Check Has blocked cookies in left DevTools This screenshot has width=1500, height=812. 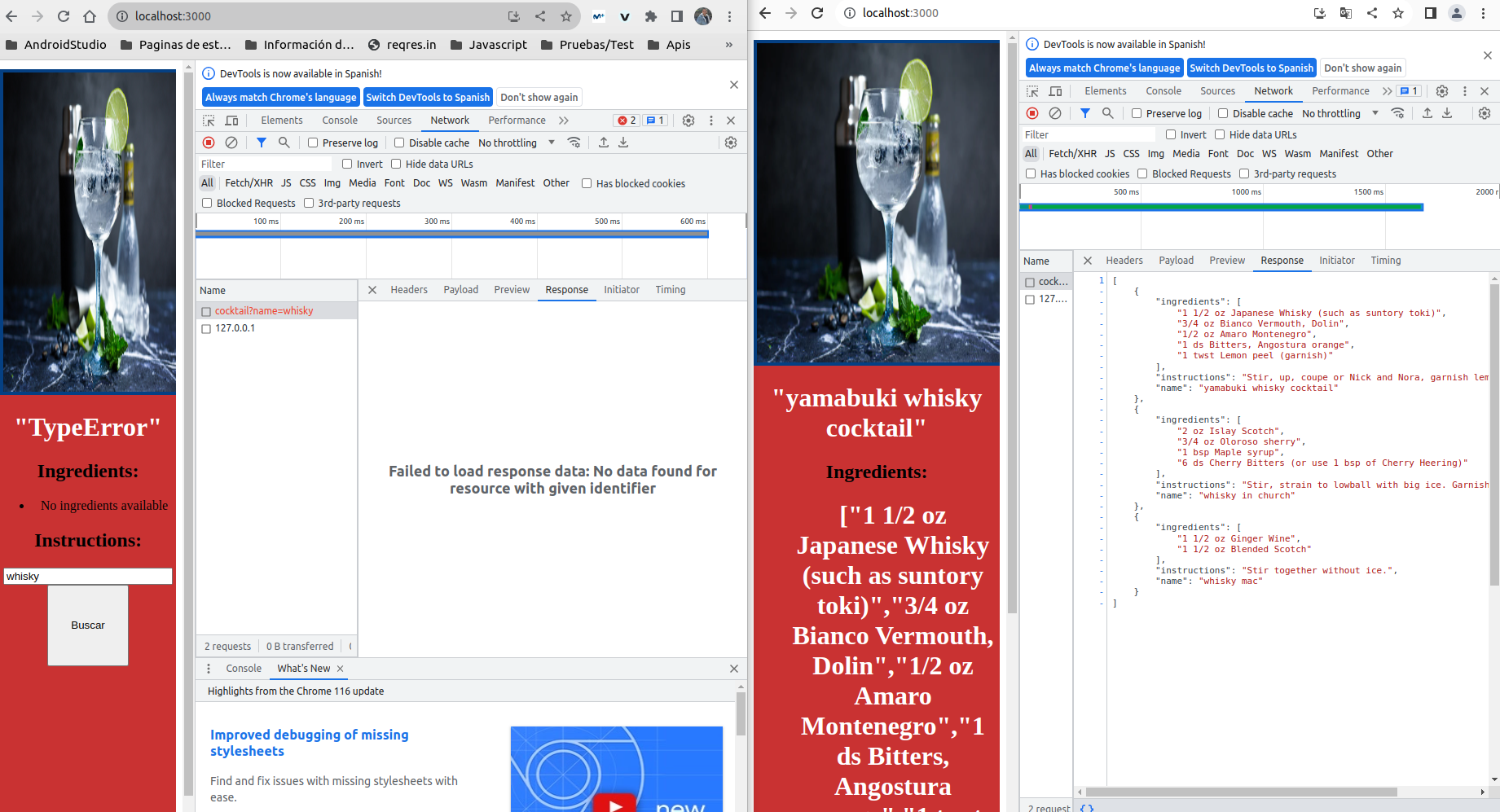pyautogui.click(x=587, y=183)
